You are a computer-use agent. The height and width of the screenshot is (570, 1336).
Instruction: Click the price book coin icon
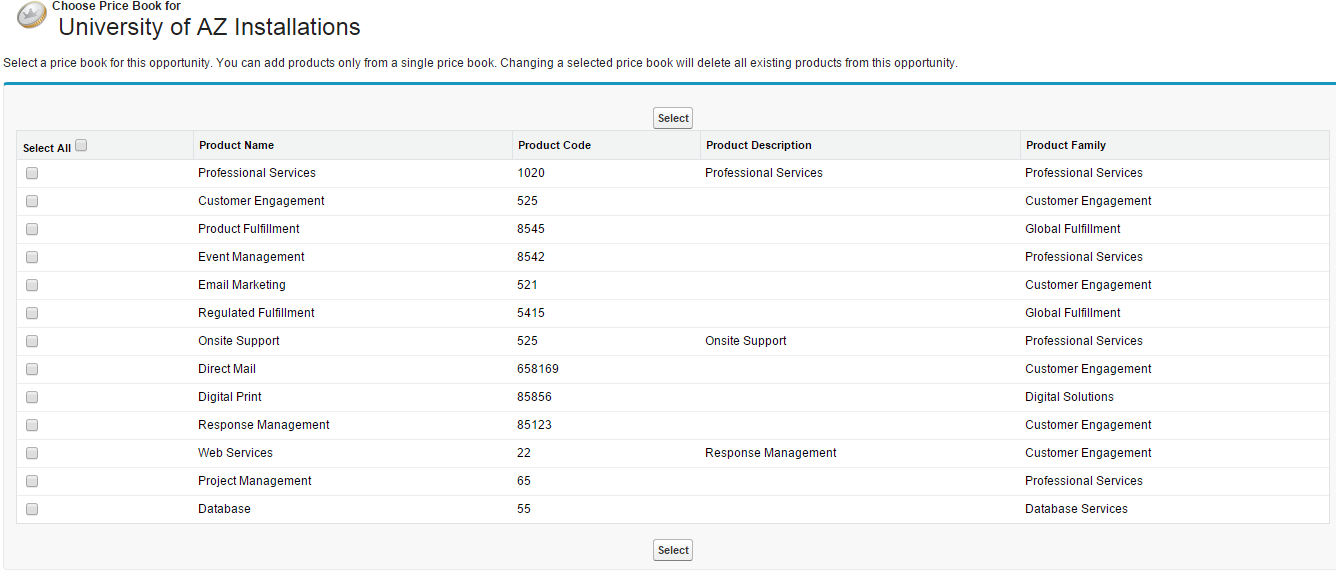(32, 15)
